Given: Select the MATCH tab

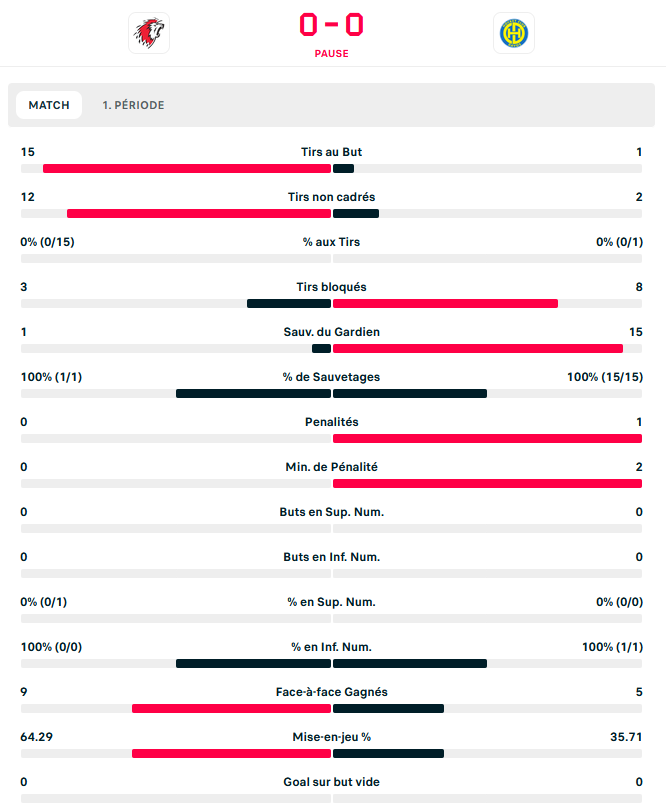Looking at the screenshot, I should point(49,105).
